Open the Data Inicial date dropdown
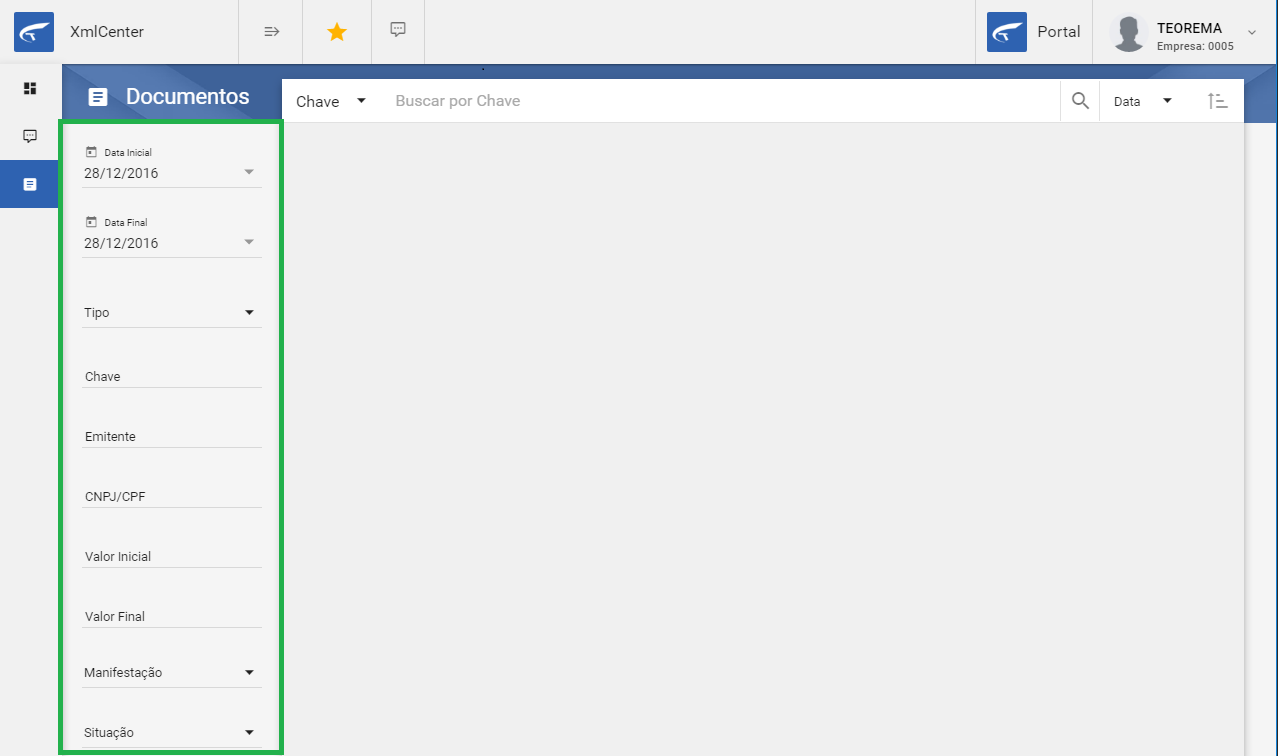 [172, 173]
